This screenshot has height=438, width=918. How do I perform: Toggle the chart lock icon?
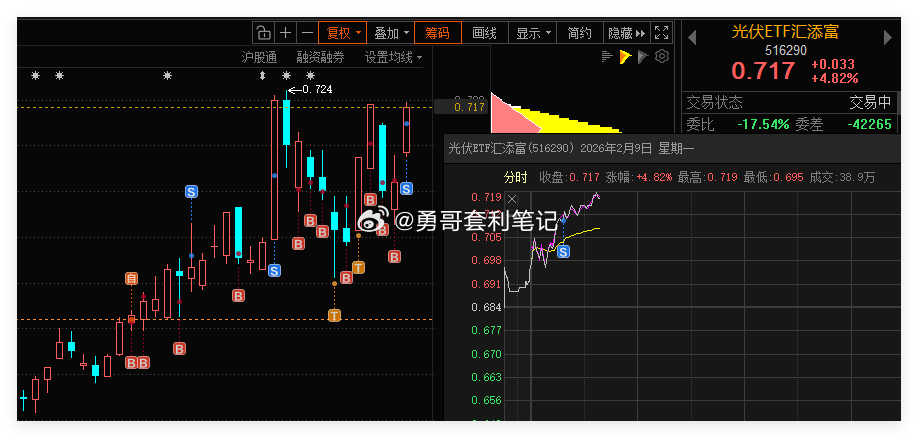tap(263, 33)
